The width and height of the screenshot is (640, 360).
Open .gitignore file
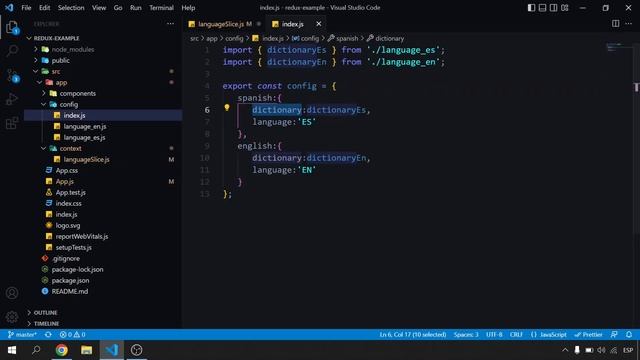[103, 258]
